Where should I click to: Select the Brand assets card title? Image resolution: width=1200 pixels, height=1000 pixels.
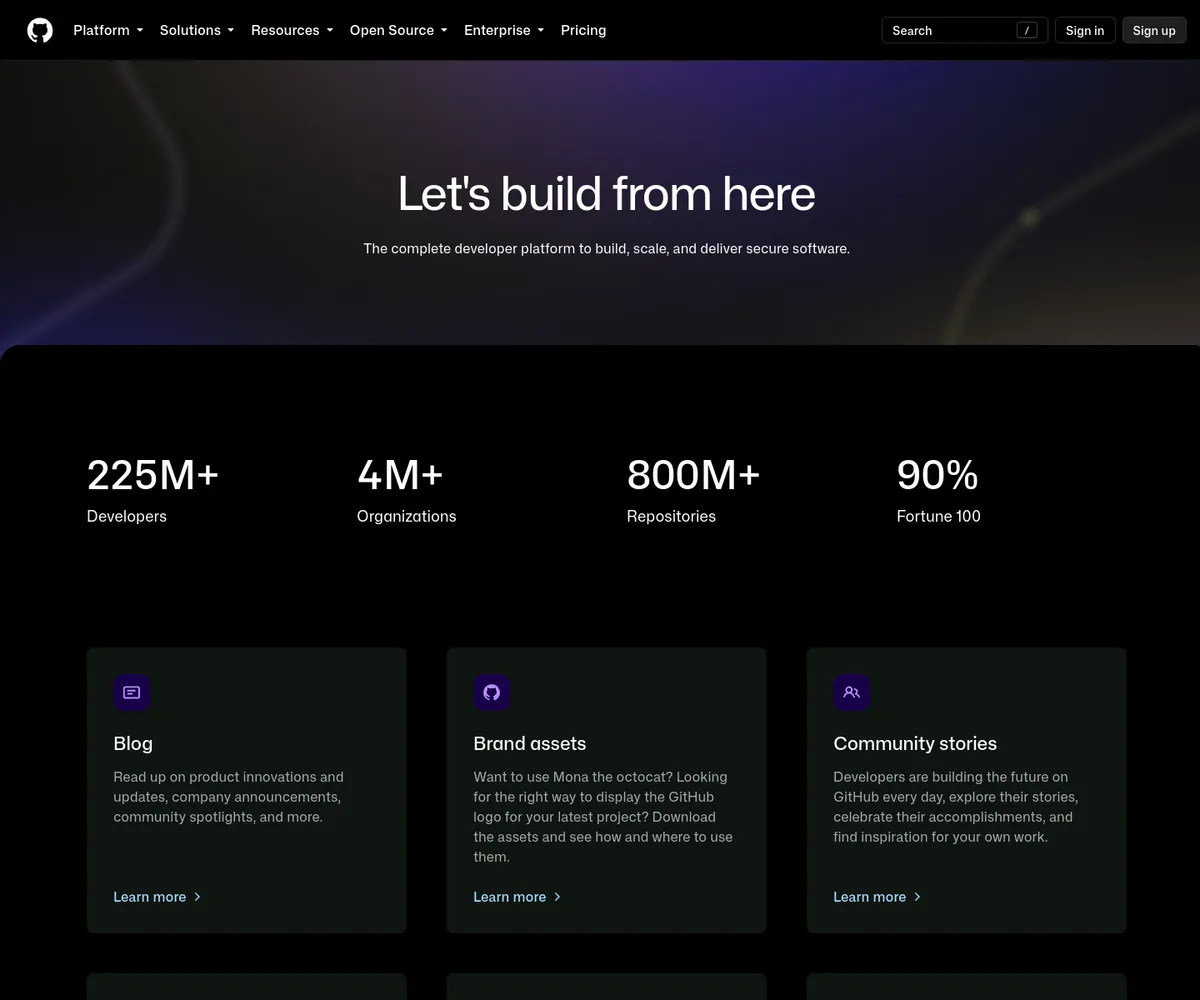point(530,743)
